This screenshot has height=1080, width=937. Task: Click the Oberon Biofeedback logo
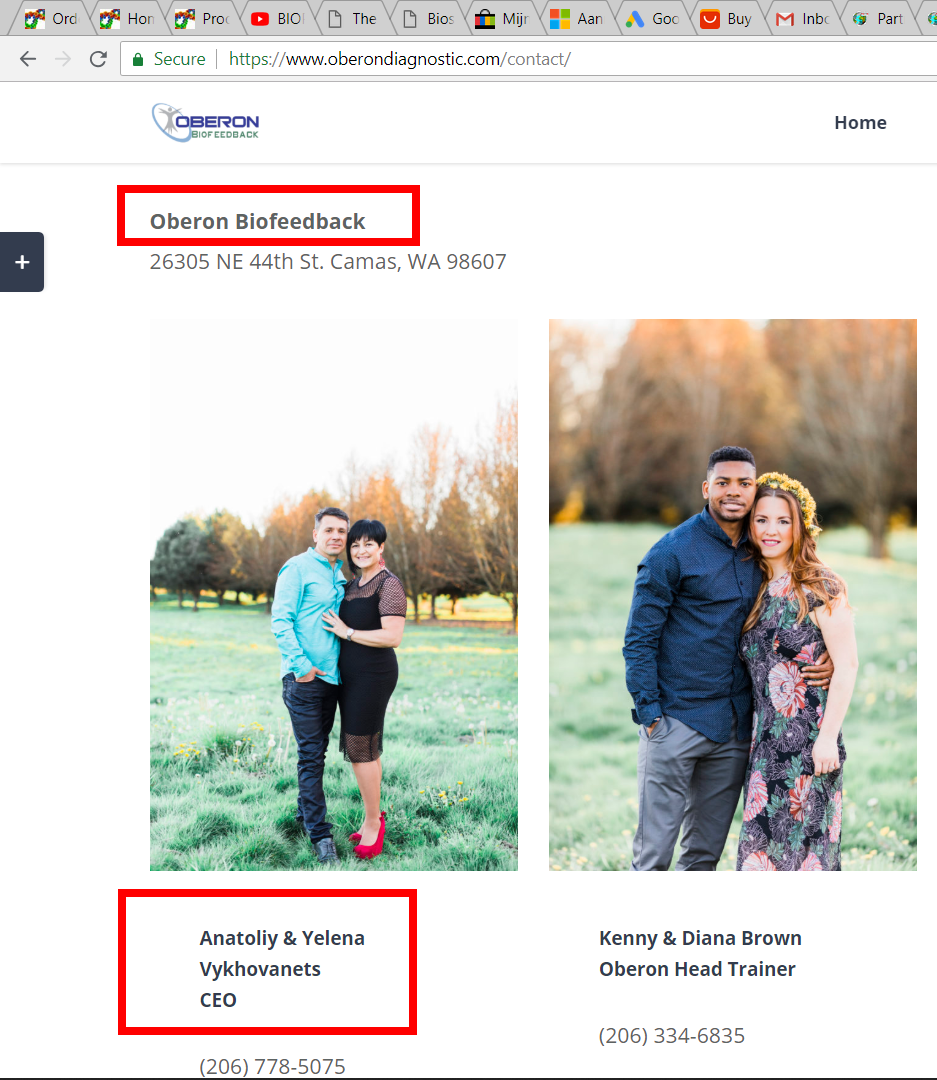pos(206,122)
